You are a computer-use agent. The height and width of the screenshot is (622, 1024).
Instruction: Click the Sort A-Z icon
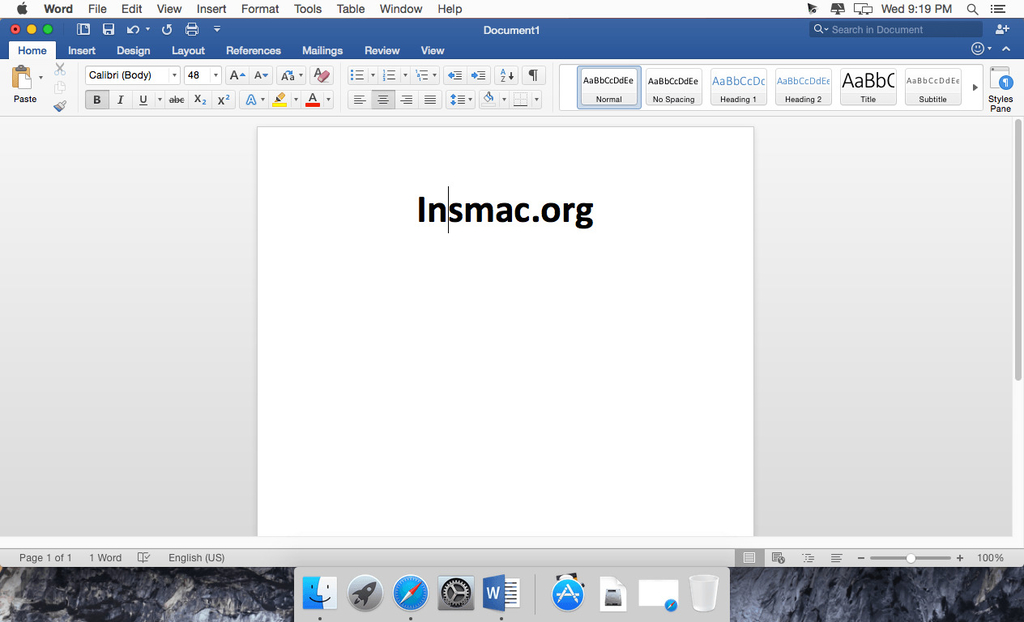click(x=506, y=75)
